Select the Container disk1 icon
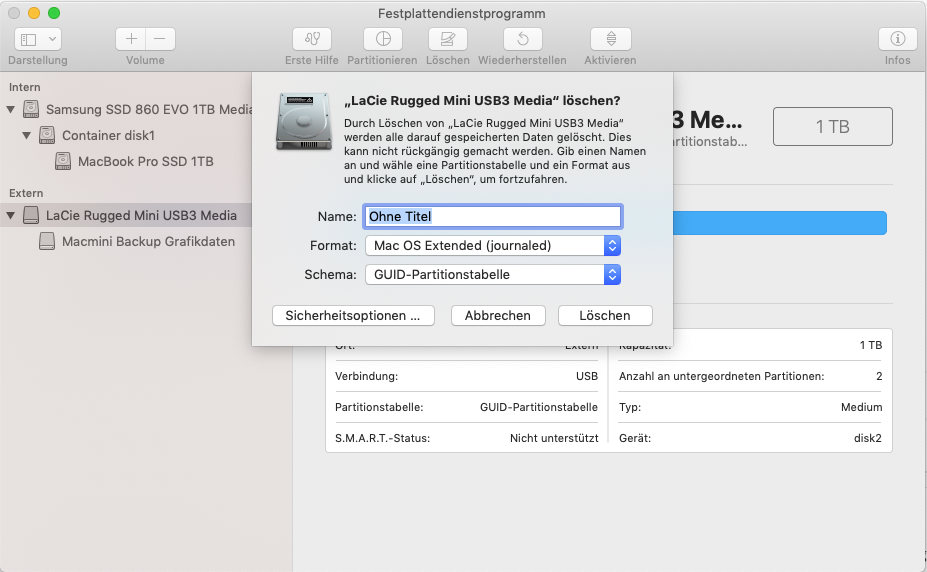 (x=47, y=135)
